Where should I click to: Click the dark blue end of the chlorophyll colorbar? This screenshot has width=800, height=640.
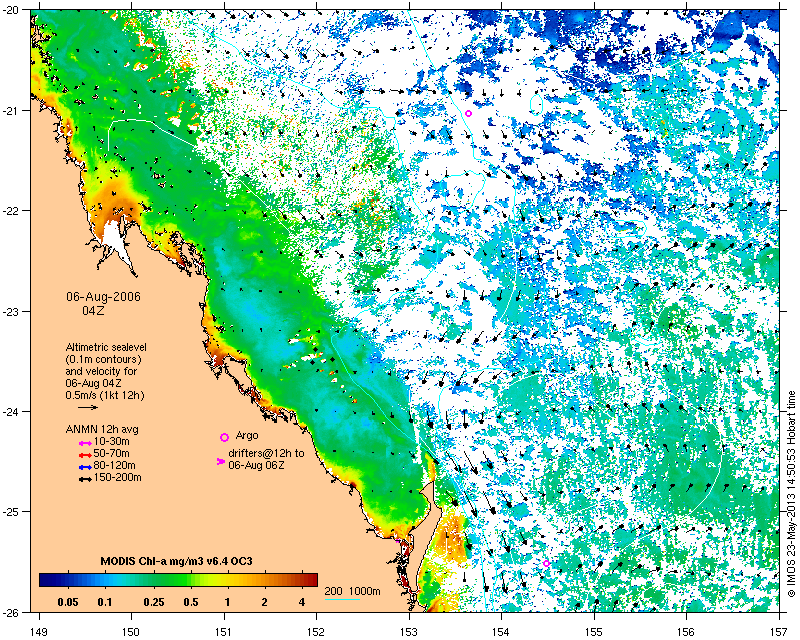tap(43, 580)
